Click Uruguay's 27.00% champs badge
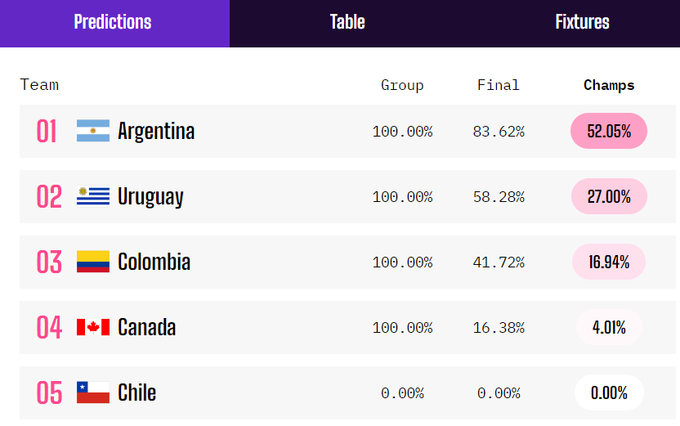The width and height of the screenshot is (680, 426). pos(608,196)
